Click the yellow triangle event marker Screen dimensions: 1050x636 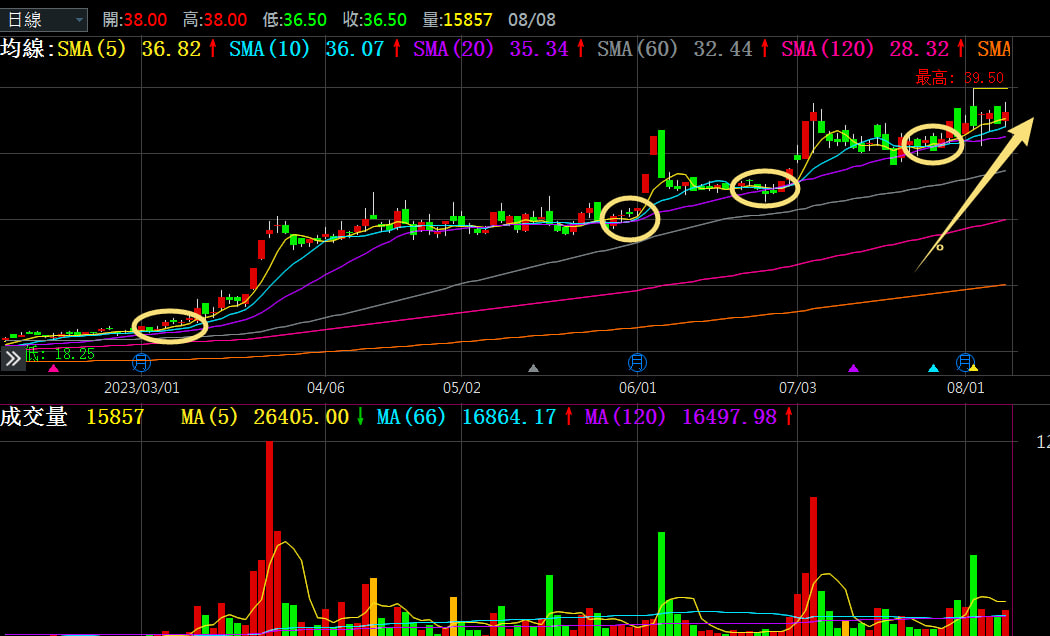[974, 369]
